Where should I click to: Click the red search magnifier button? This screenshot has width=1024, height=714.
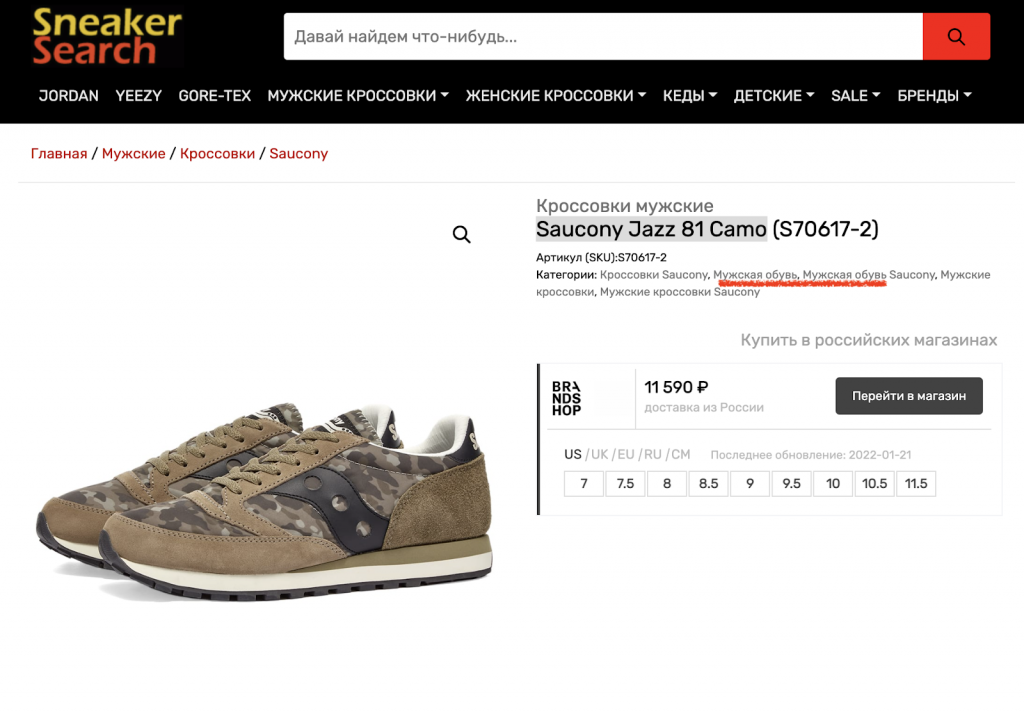click(956, 37)
